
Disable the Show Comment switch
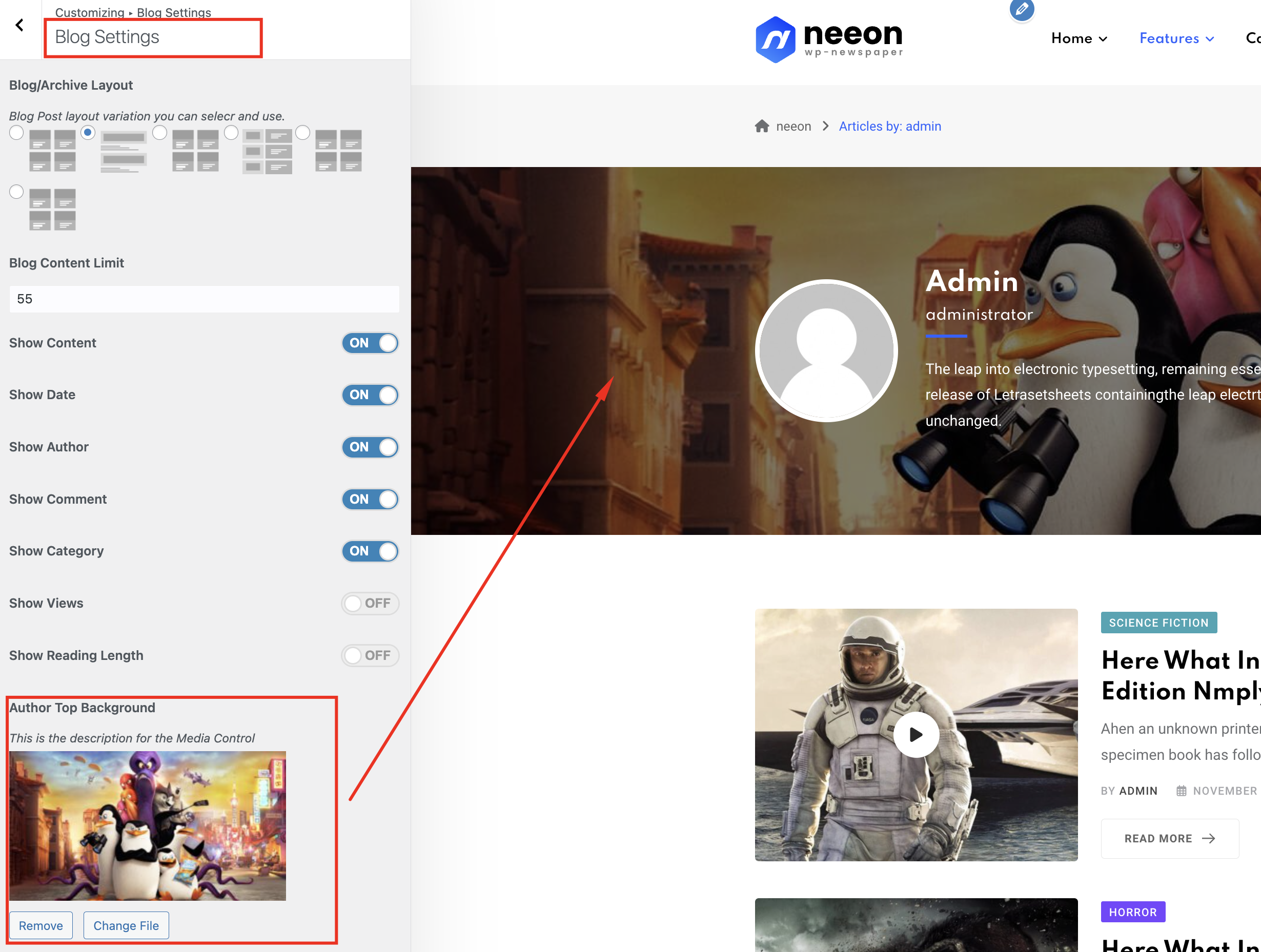(x=370, y=499)
